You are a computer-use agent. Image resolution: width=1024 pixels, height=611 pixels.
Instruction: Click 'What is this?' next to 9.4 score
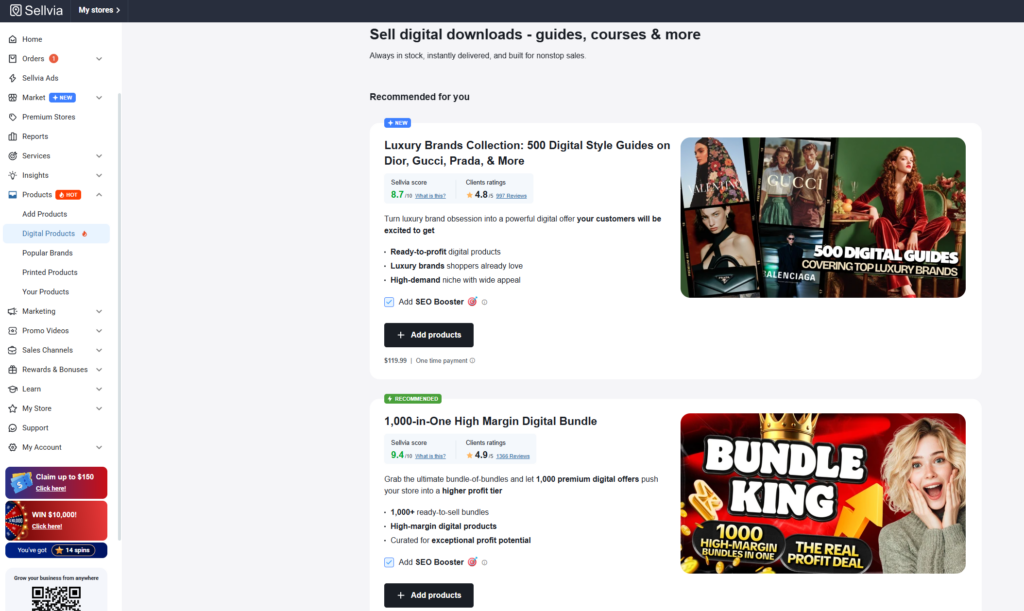[430, 456]
